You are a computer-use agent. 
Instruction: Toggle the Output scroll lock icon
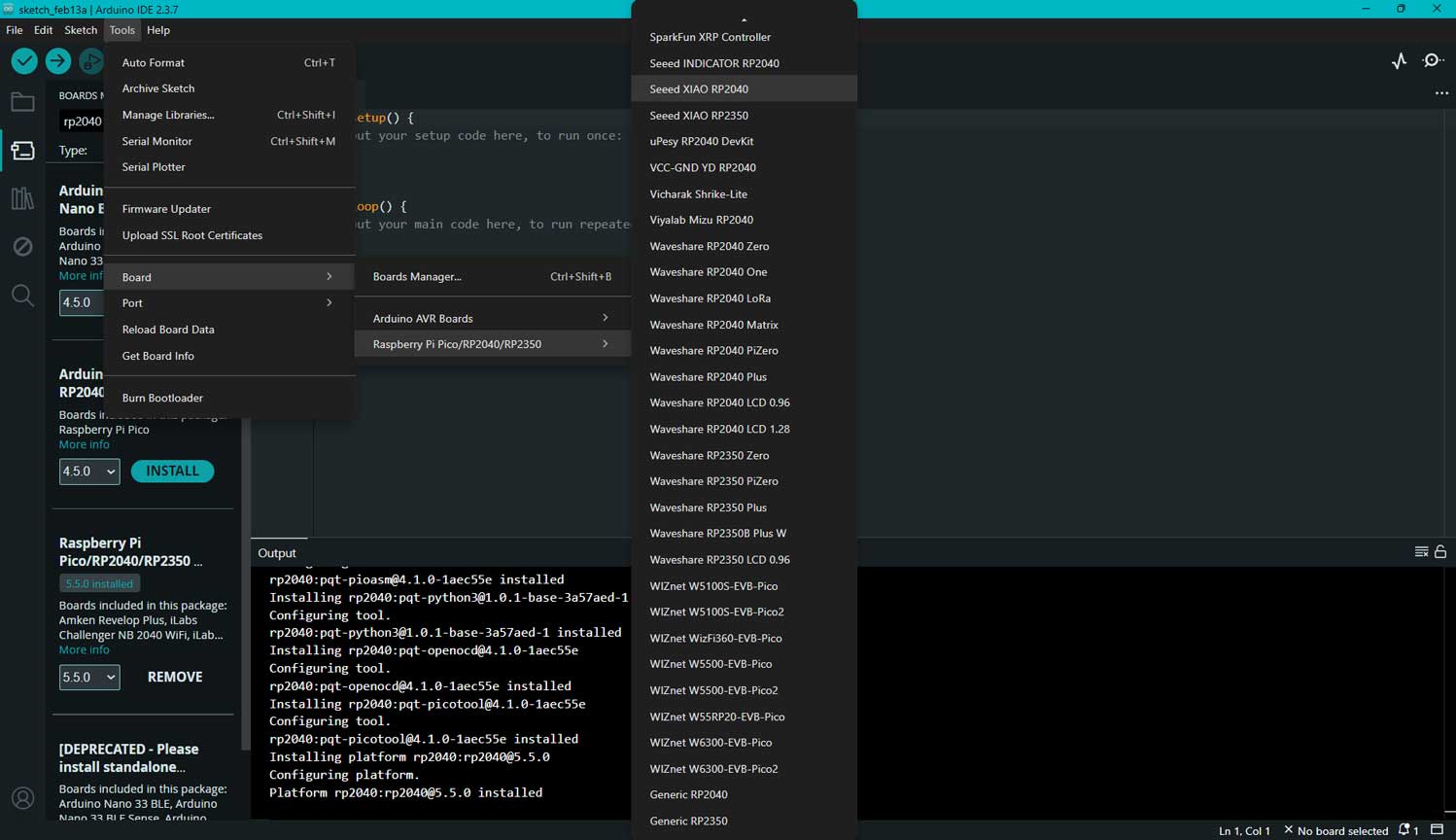click(1440, 551)
